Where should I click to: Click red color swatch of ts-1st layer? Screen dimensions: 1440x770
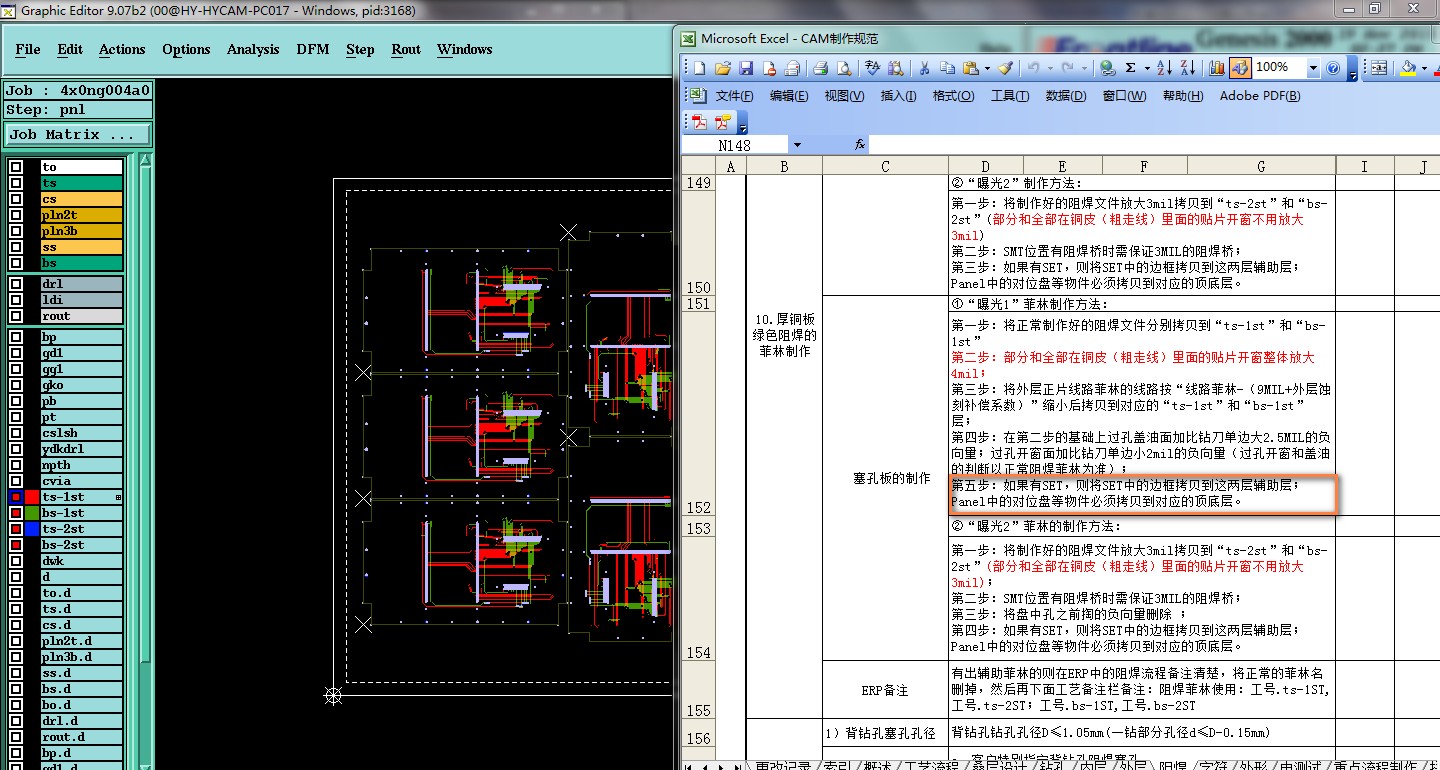[32, 497]
